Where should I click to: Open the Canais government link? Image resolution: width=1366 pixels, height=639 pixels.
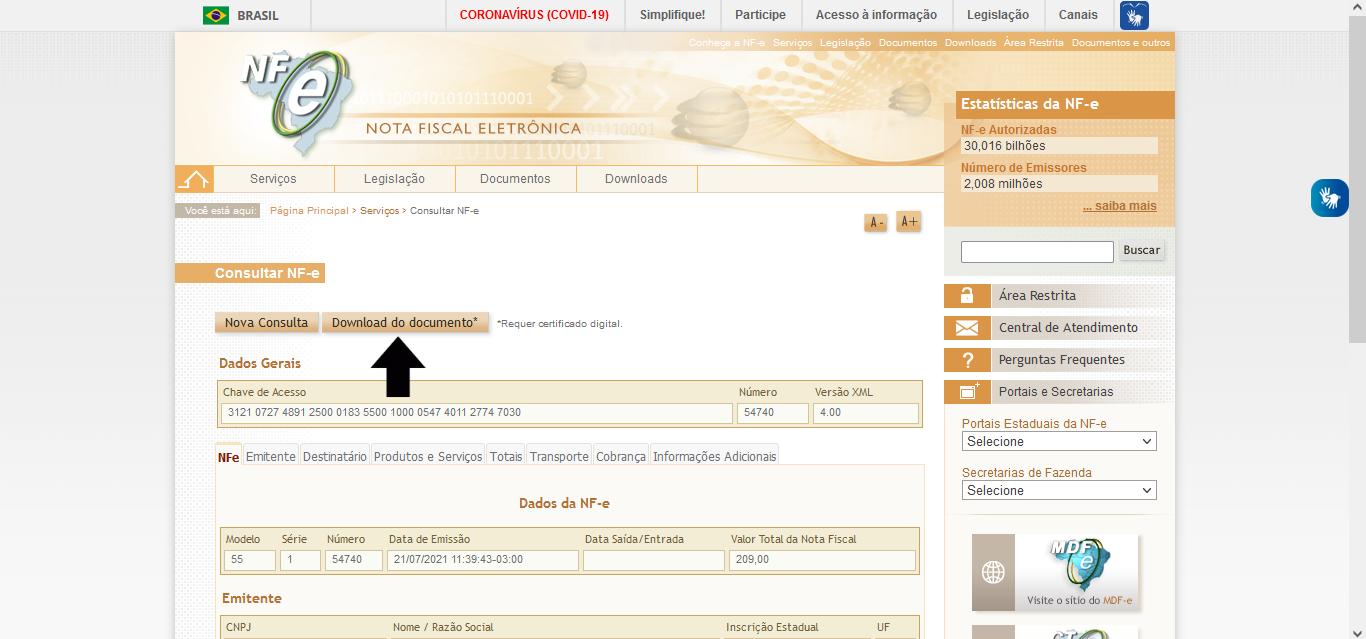click(1078, 15)
